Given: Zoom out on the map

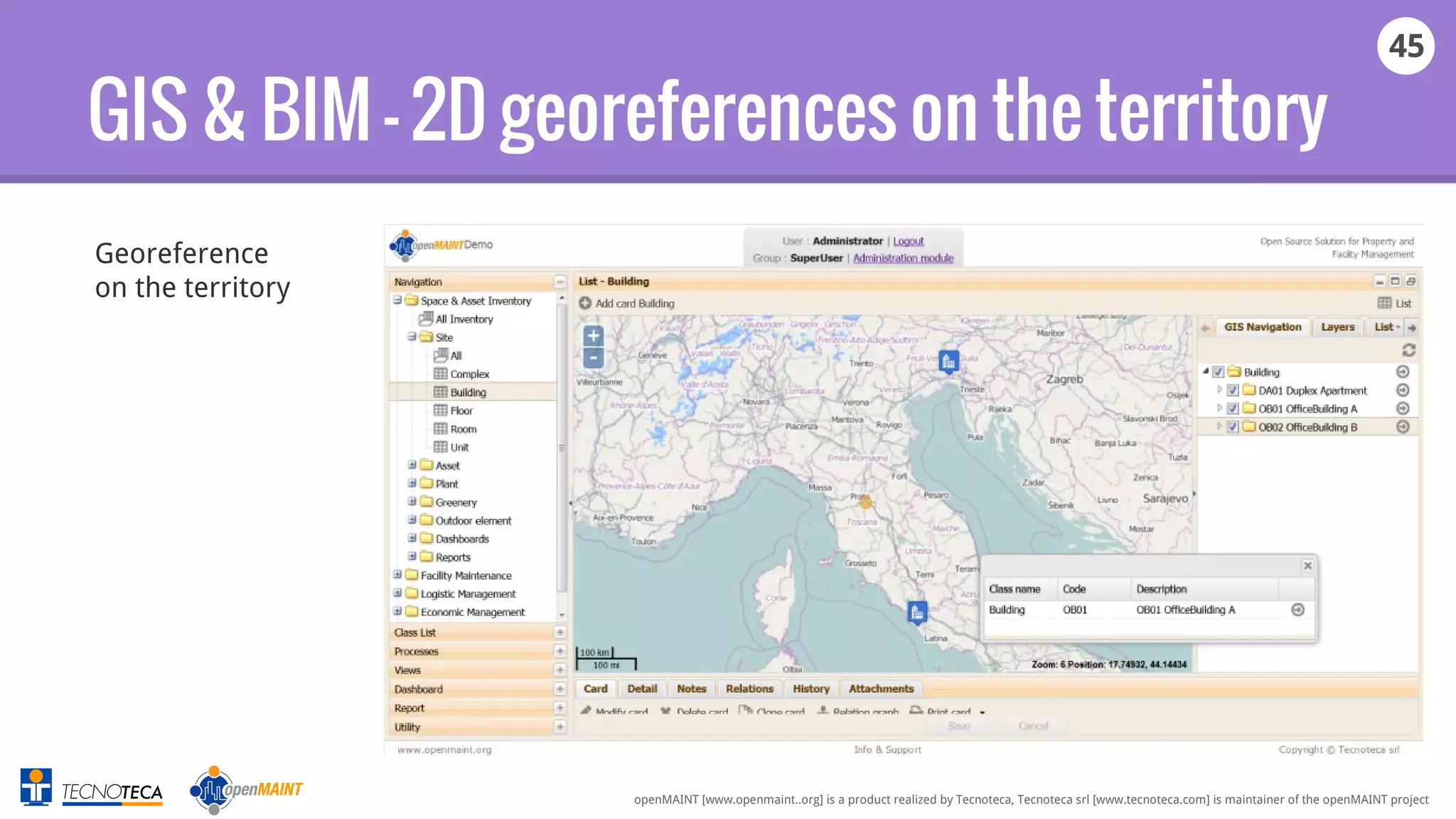Looking at the screenshot, I should tap(593, 358).
